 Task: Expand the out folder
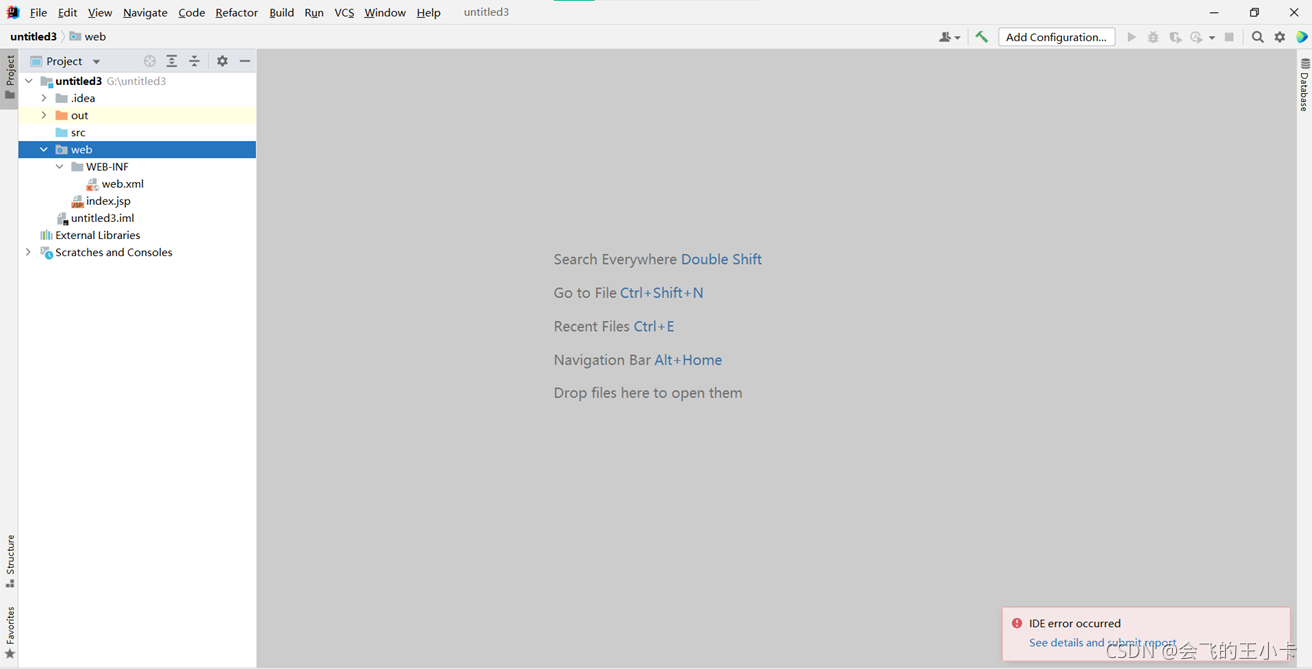pyautogui.click(x=44, y=115)
